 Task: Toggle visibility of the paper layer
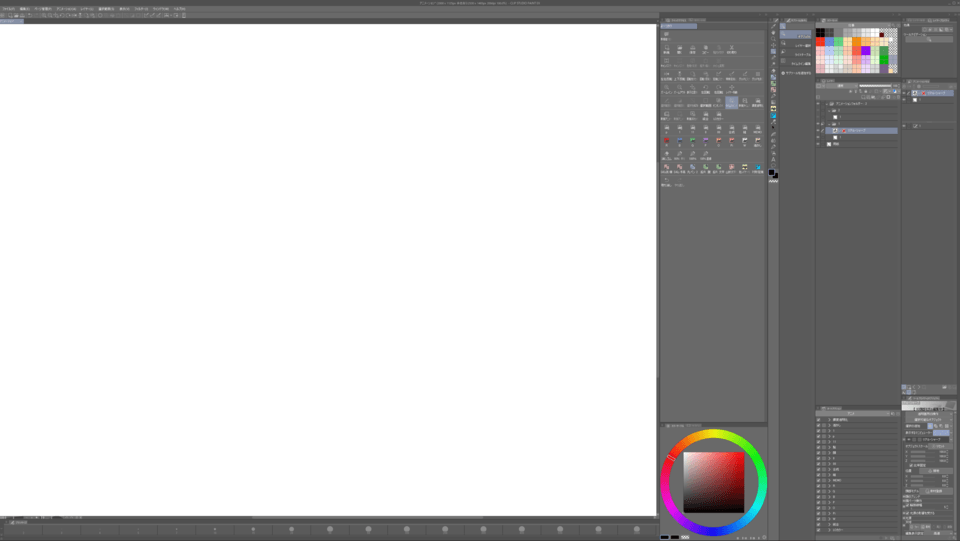pos(818,144)
